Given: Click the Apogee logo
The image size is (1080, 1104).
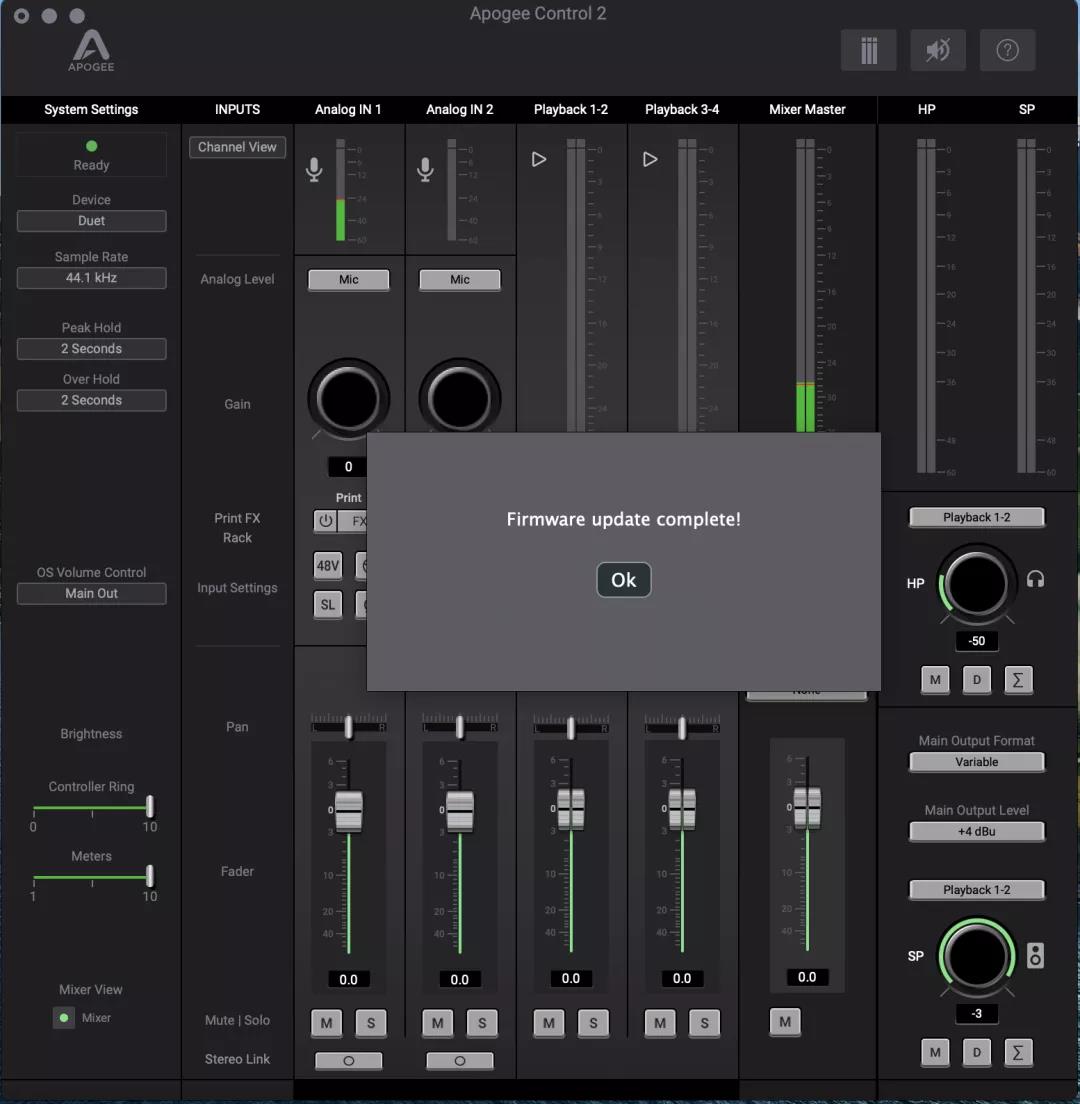Looking at the screenshot, I should point(92,50).
